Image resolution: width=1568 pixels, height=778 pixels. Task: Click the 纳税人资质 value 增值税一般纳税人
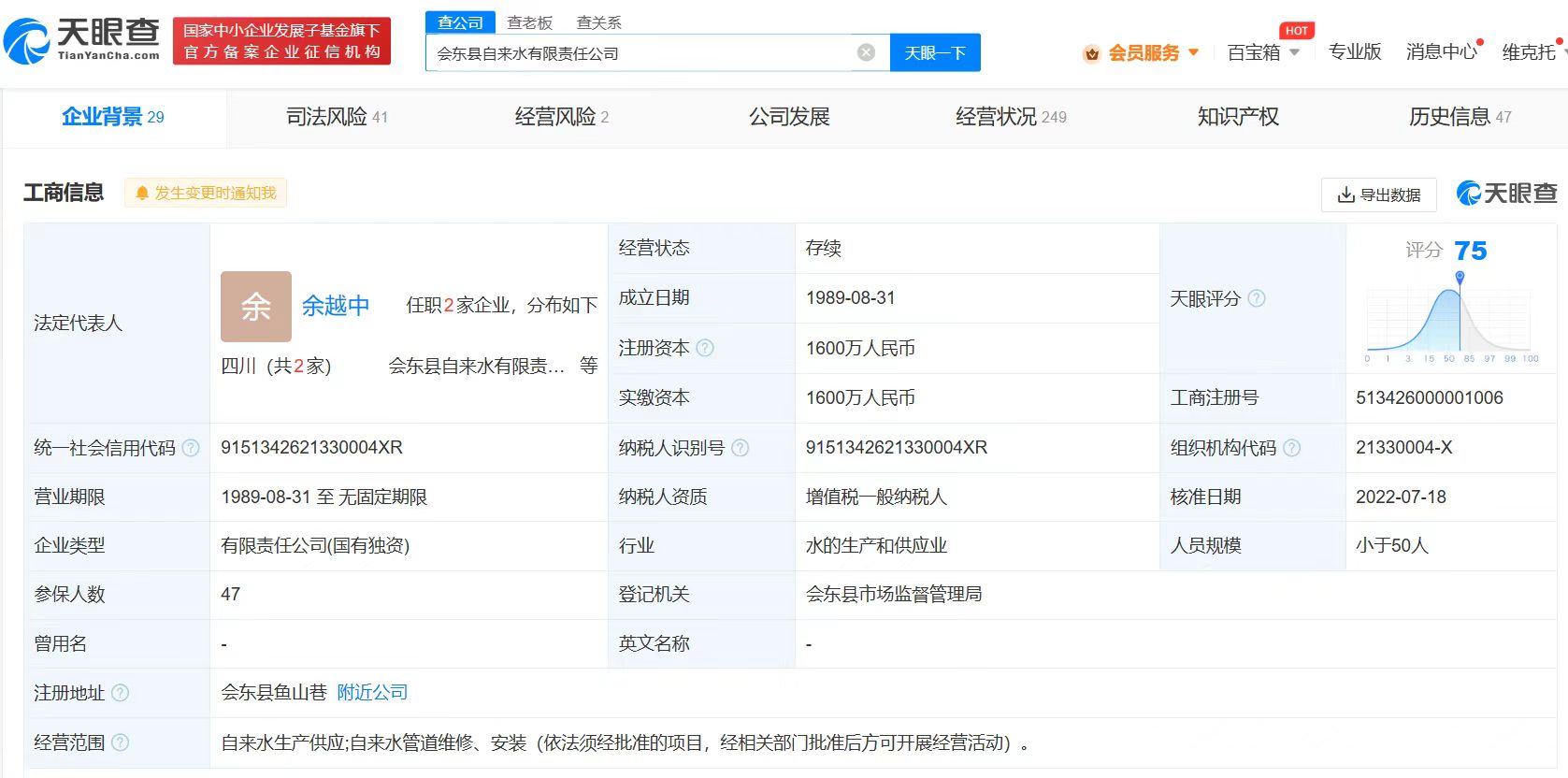tap(876, 497)
